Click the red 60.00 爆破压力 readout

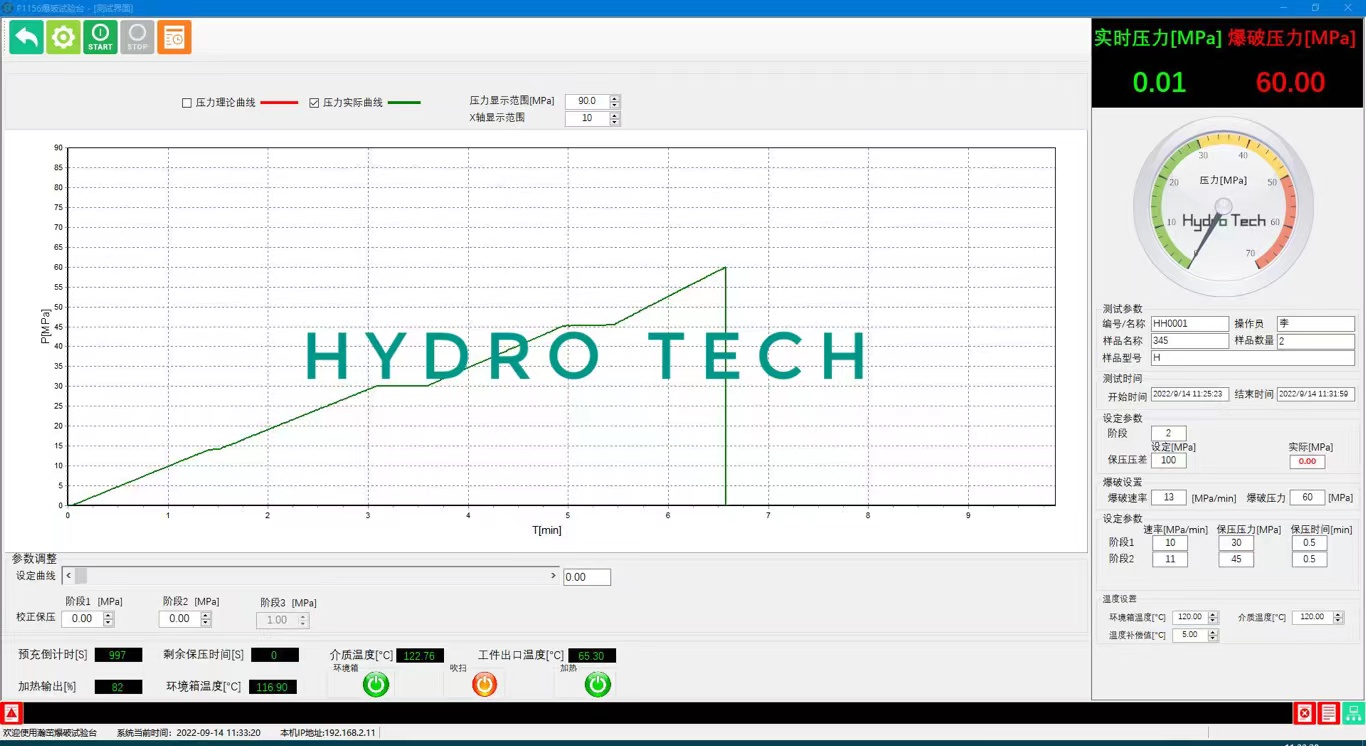[1290, 82]
